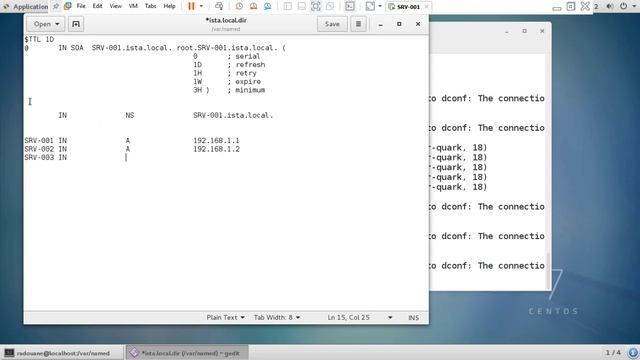Click the NS record SRV-001.ista.local. text
Image resolution: width=640 pixels, height=360 pixels.
pos(233,116)
